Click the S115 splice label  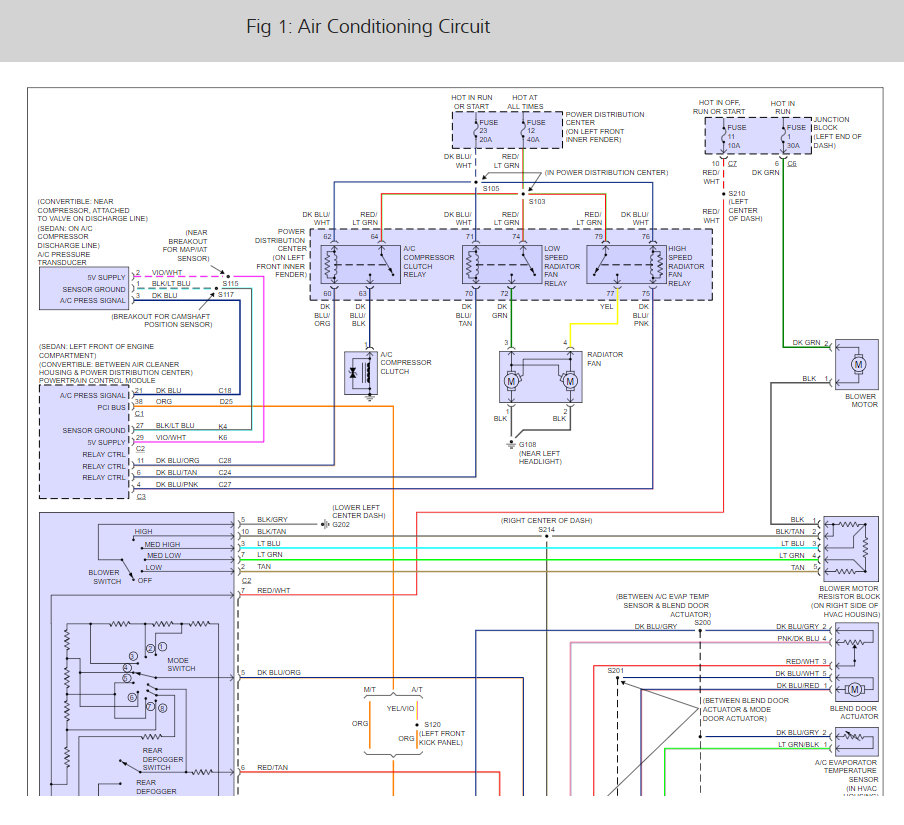point(231,284)
